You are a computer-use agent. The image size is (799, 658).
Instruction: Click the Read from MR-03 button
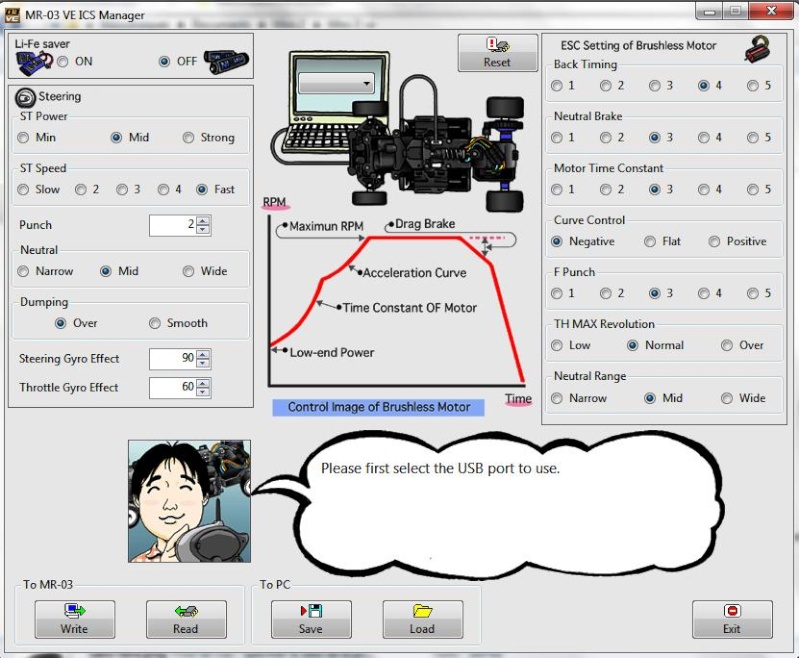(x=186, y=619)
